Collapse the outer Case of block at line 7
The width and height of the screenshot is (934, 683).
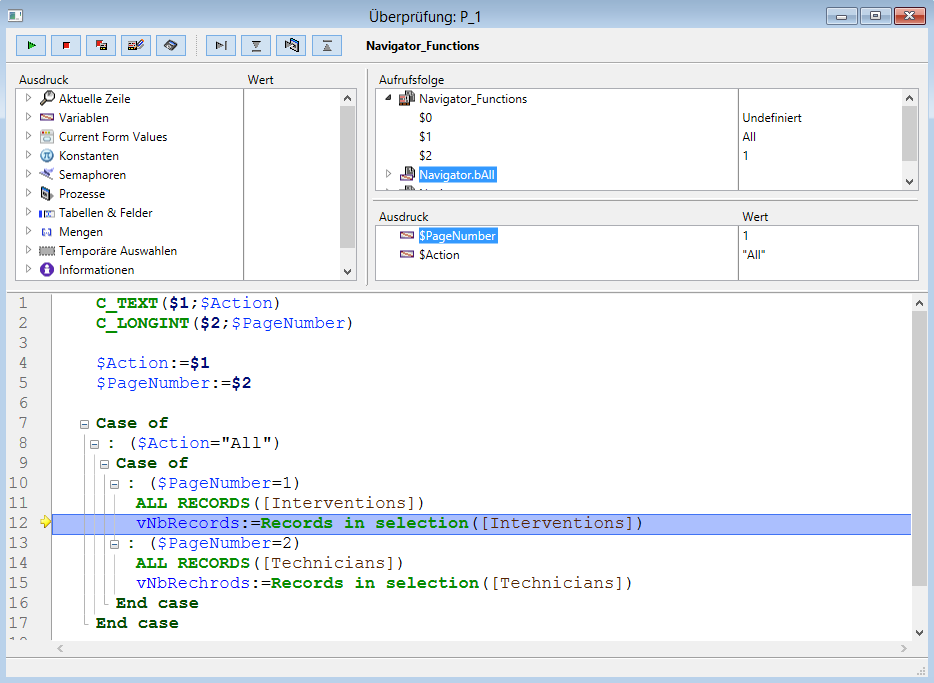(84, 424)
